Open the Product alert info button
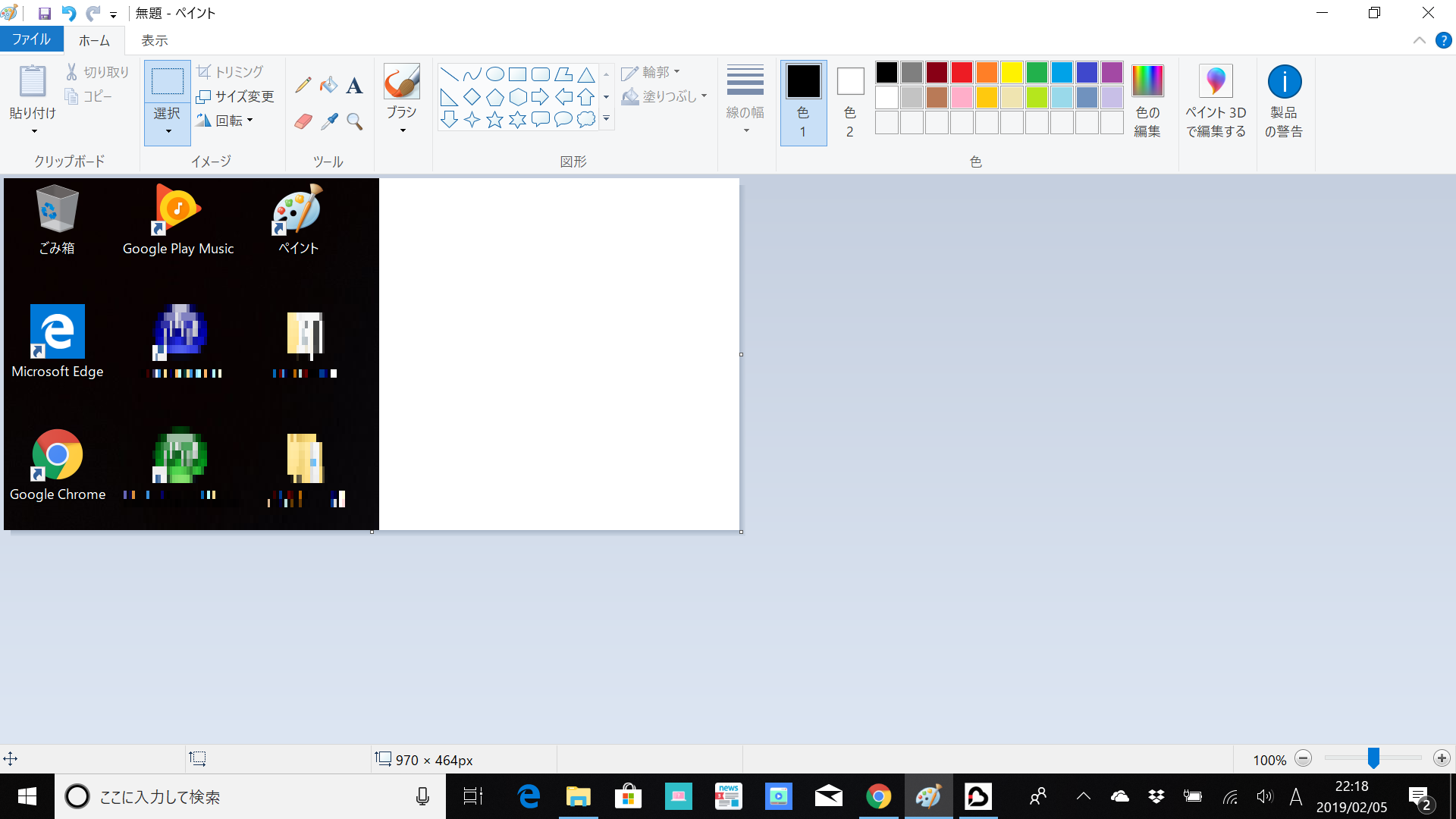 [x=1284, y=101]
